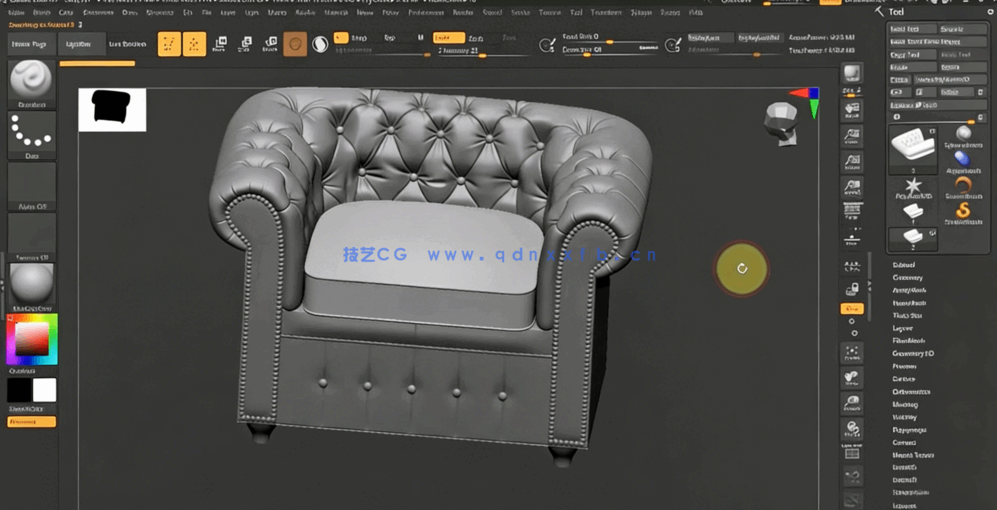Toggle the orange Mrgb button

coord(341,38)
